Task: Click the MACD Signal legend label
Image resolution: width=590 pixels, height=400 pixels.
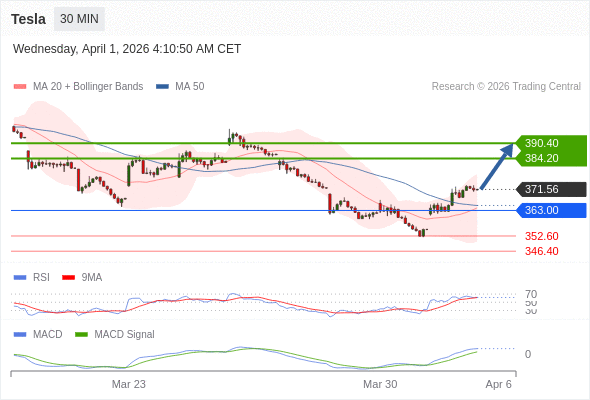Action: [x=125, y=335]
